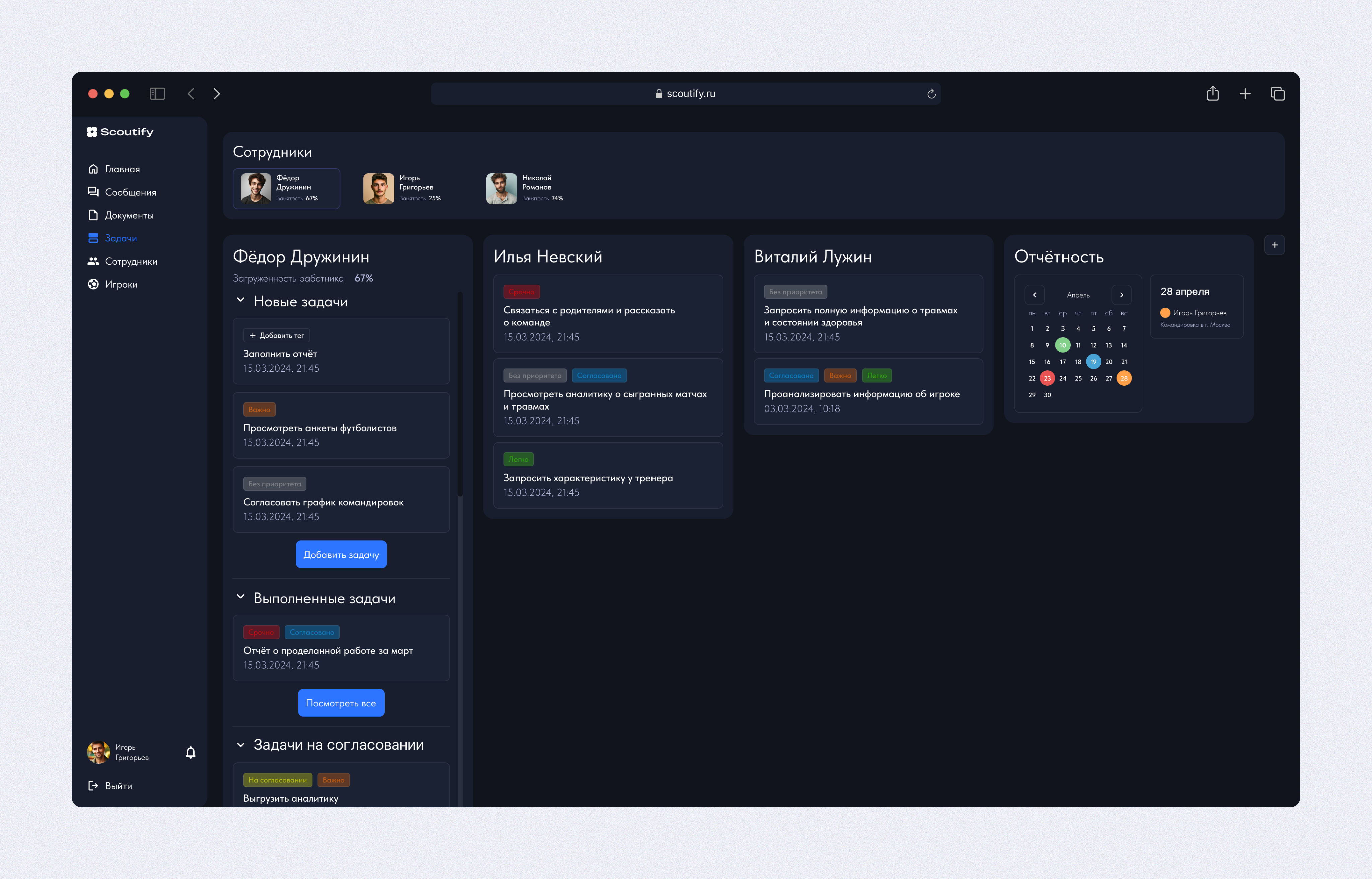The height and width of the screenshot is (879, 1372).
Task: Go to next calendar month arrow
Action: point(1121,295)
